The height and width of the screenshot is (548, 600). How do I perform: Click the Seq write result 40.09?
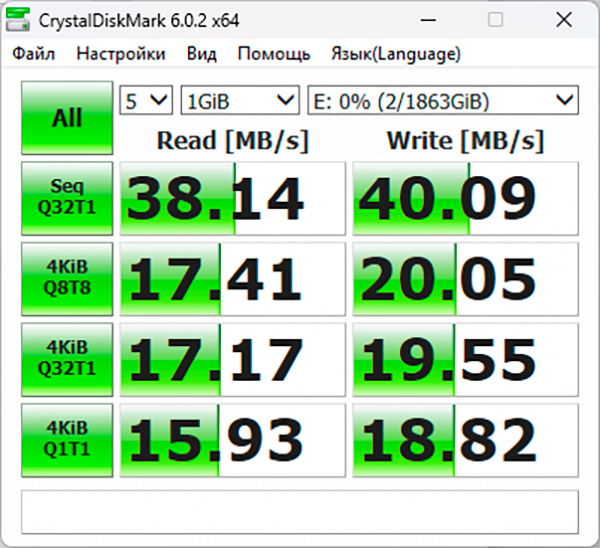[x=466, y=198]
